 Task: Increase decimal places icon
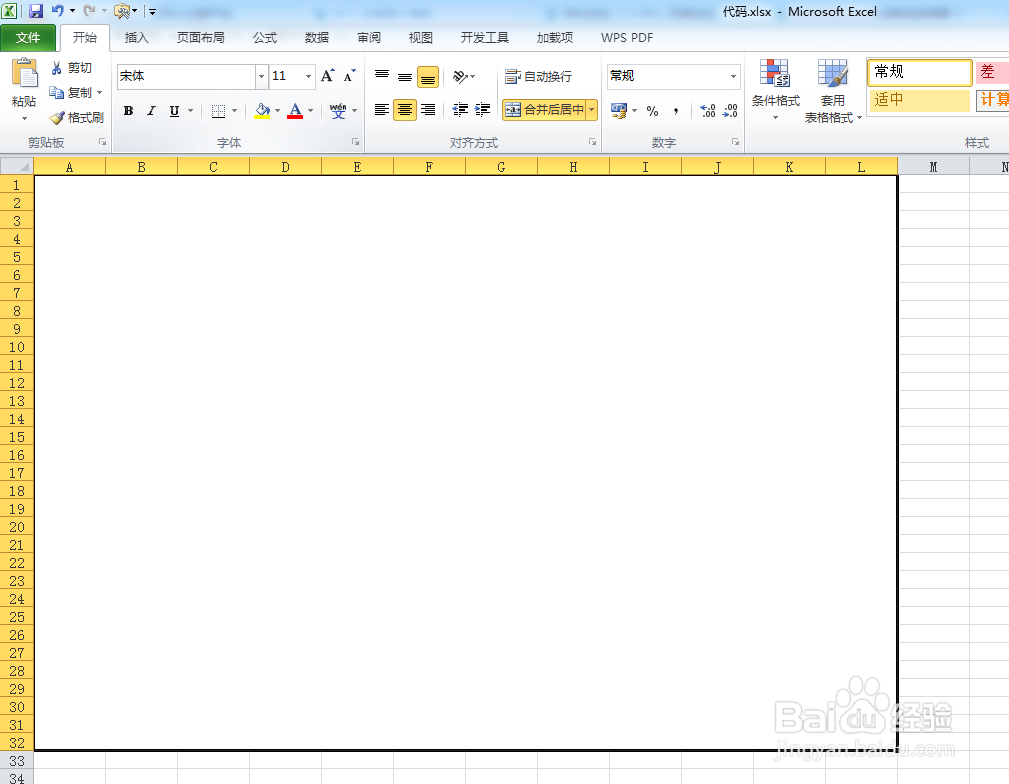click(x=708, y=111)
